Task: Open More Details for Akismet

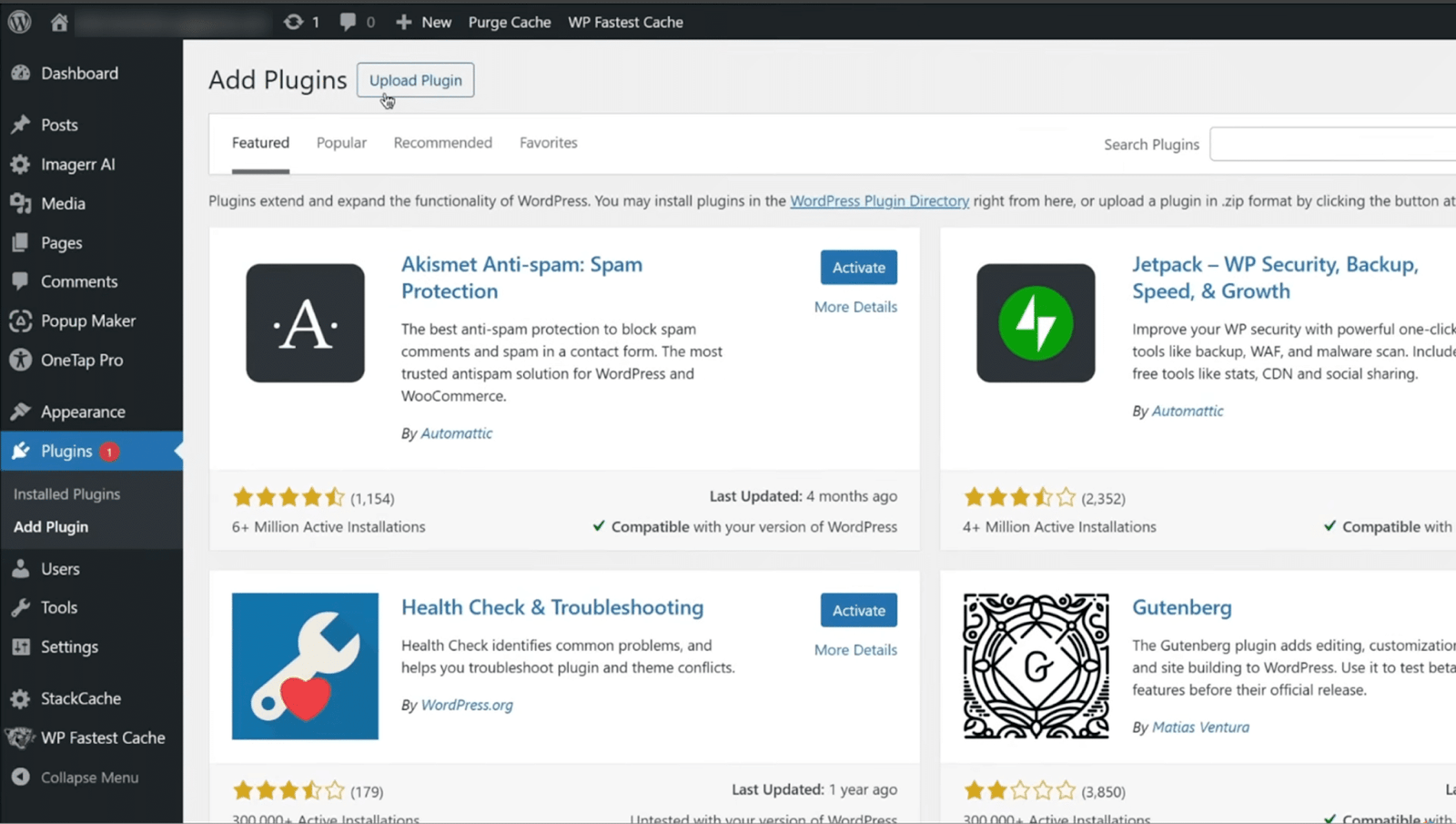Action: pyautogui.click(x=855, y=307)
